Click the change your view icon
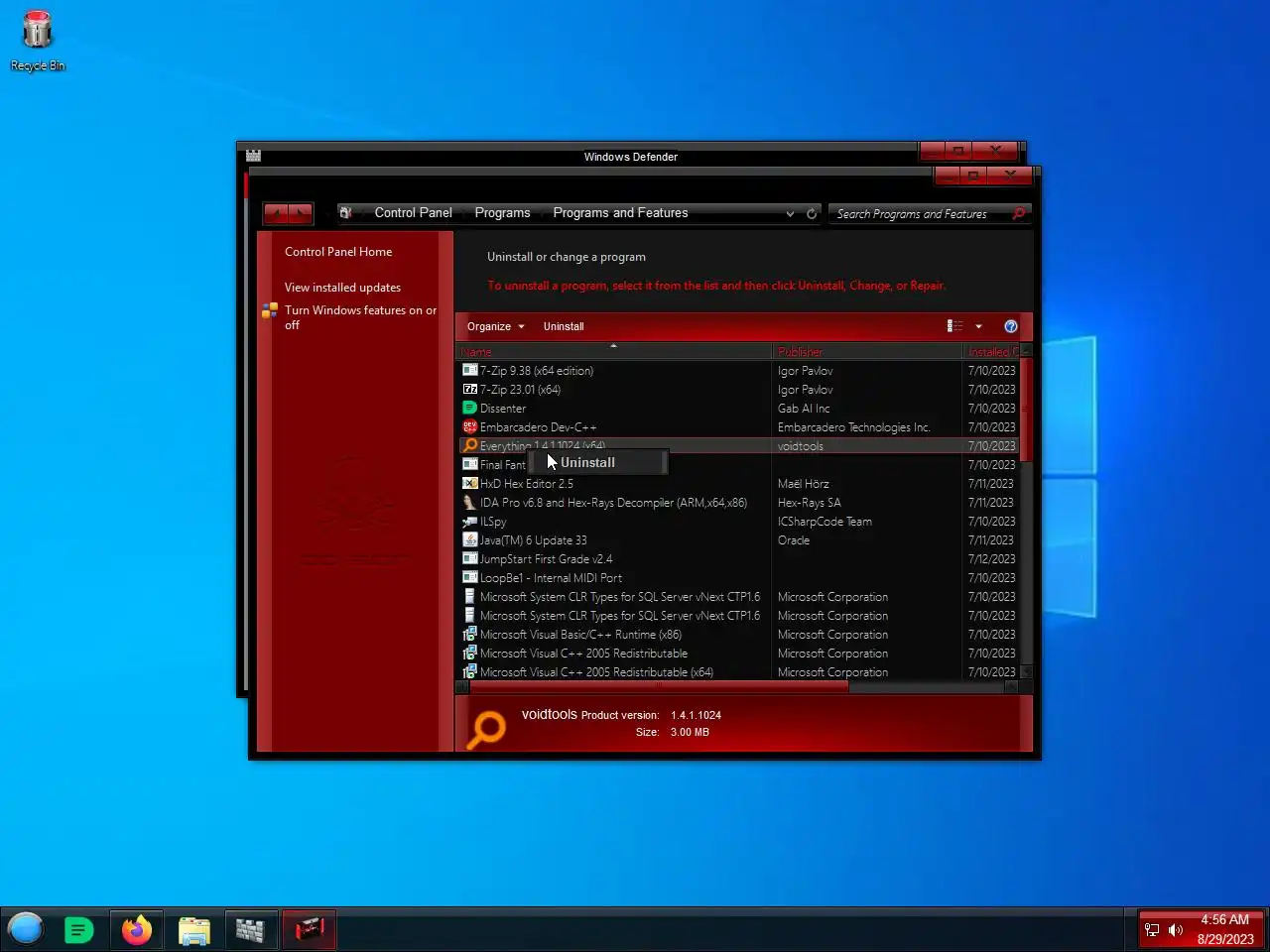 click(954, 326)
